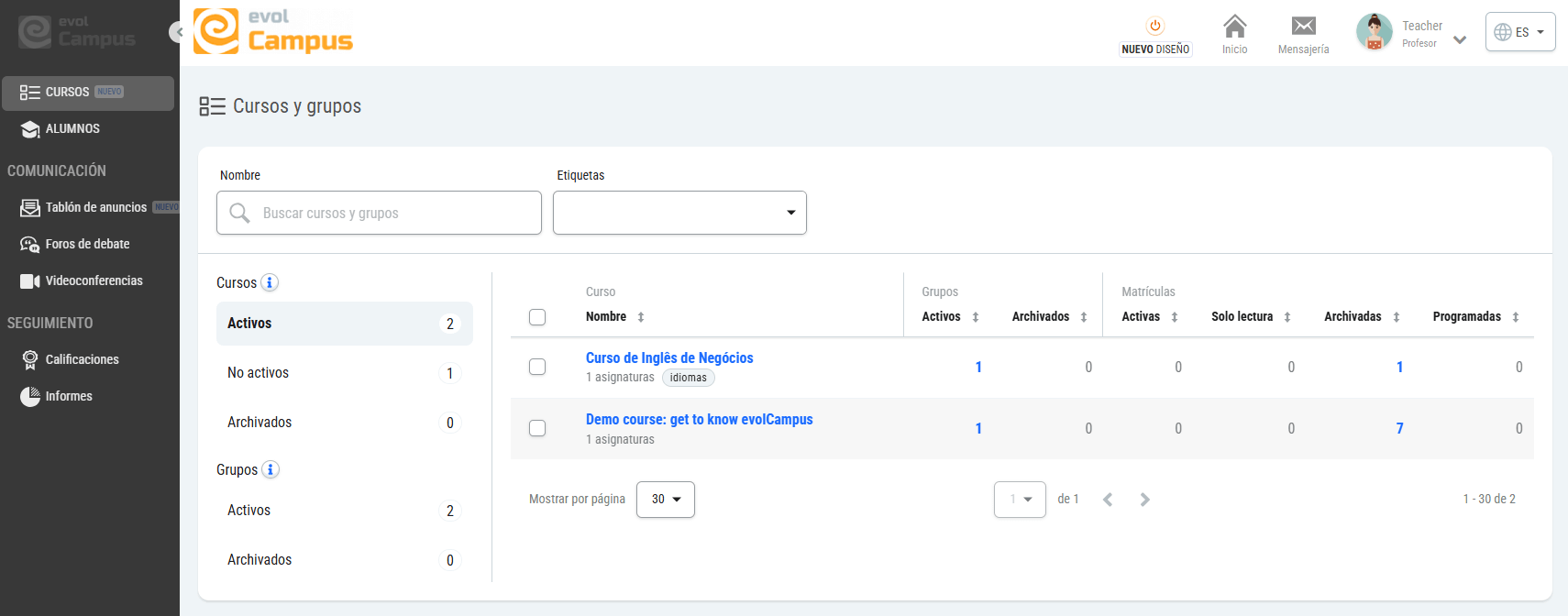Open the ES language selector
The width and height of the screenshot is (1568, 616).
click(1520, 32)
